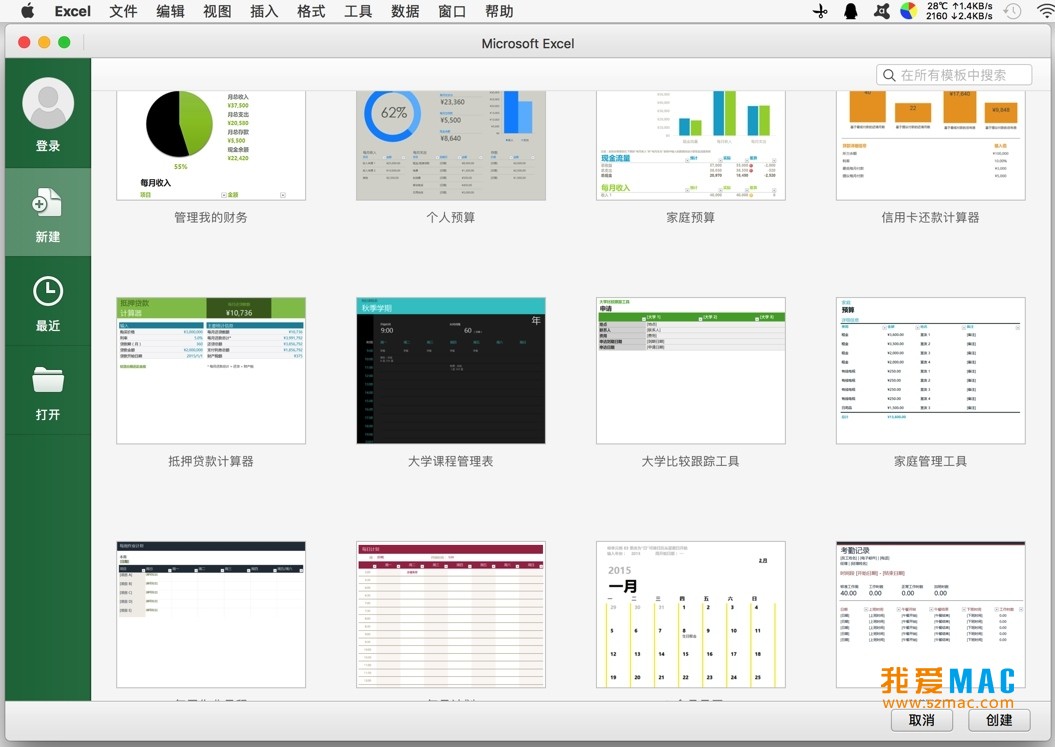Click the 个人预算 caption text
The height and width of the screenshot is (747, 1055).
point(451,217)
